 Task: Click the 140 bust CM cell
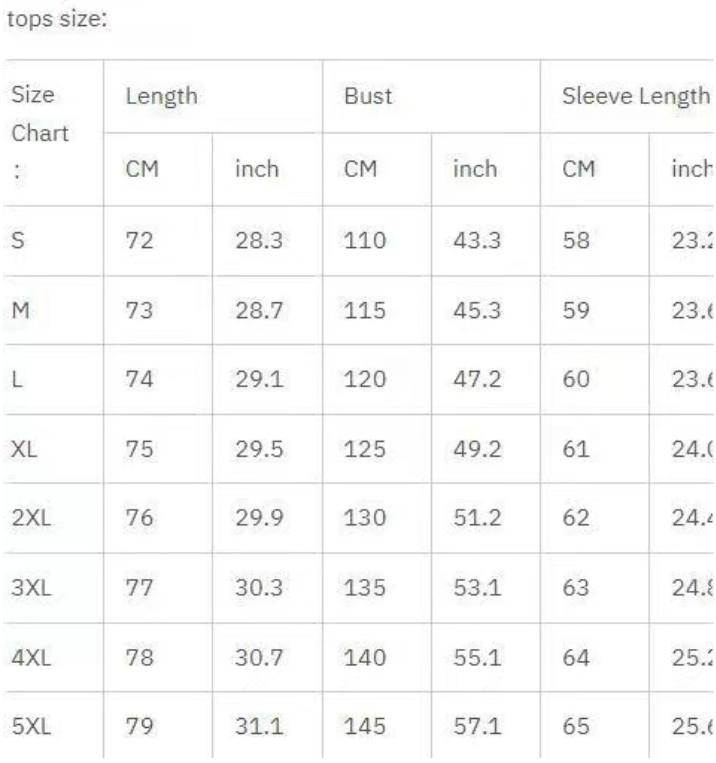click(365, 658)
